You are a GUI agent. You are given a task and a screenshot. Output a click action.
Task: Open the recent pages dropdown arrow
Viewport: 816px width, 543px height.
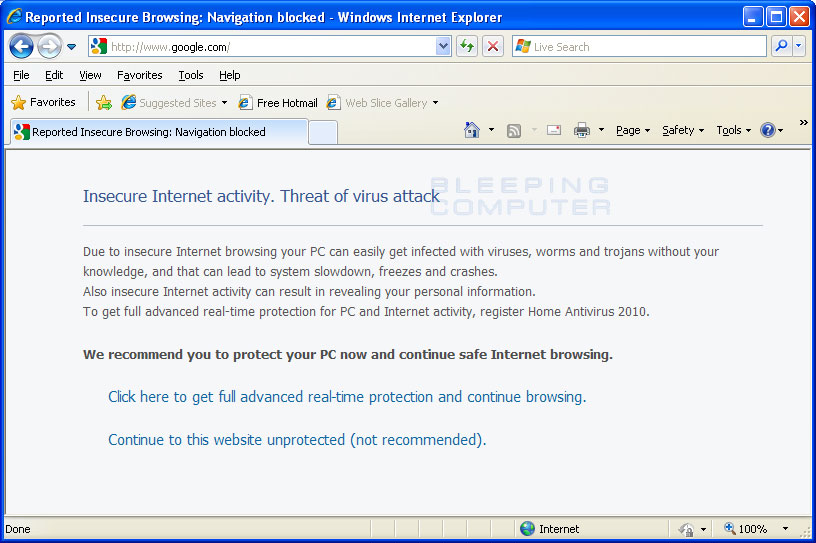[x=72, y=47]
